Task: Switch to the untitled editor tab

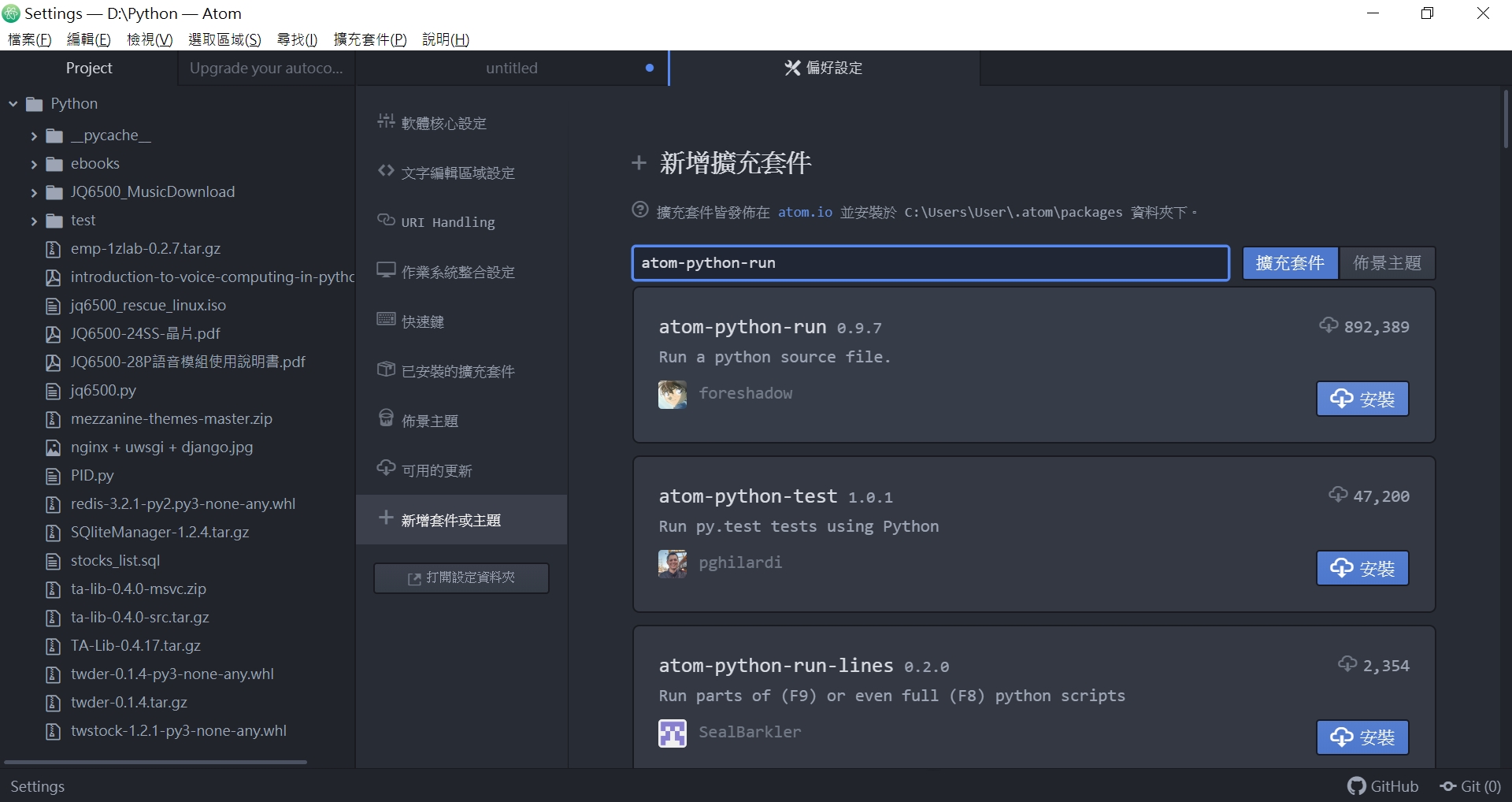Action: click(x=512, y=68)
